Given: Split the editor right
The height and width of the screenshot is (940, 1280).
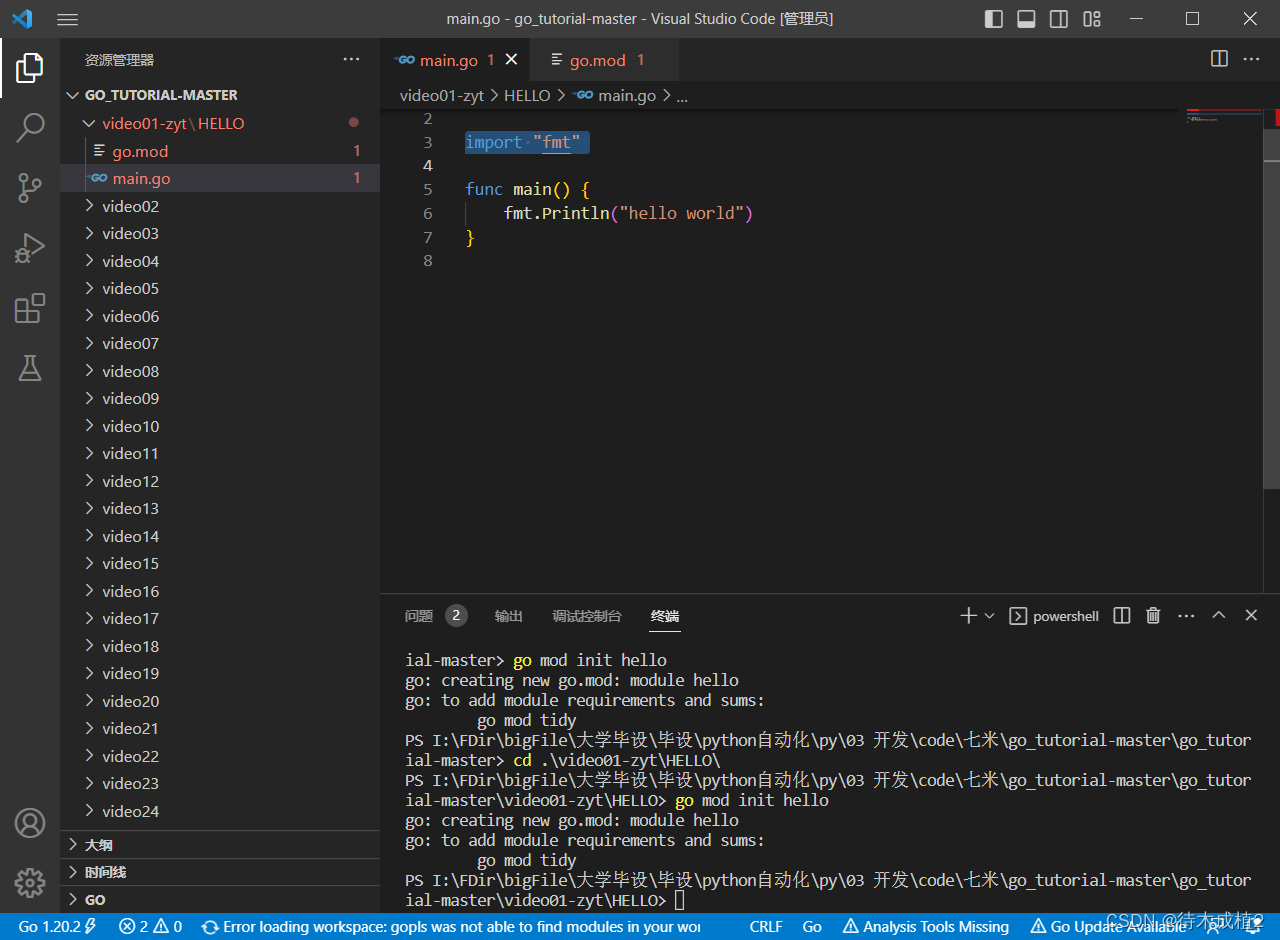Looking at the screenshot, I should point(1219,59).
